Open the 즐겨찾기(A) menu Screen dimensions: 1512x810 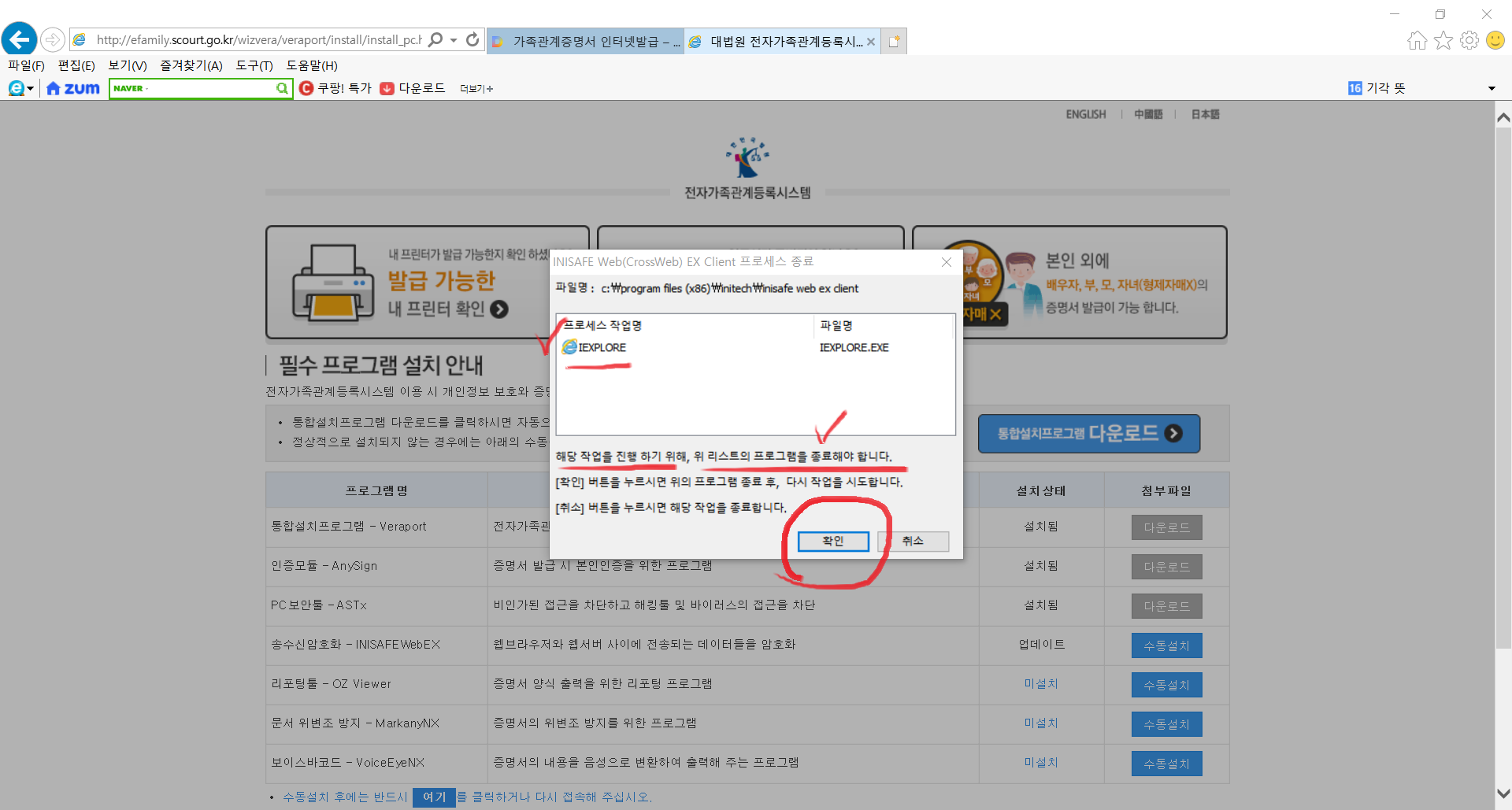191,65
